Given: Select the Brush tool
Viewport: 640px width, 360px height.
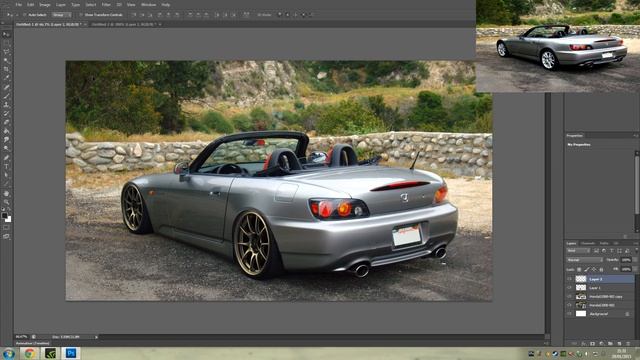Looking at the screenshot, I should 6,96.
